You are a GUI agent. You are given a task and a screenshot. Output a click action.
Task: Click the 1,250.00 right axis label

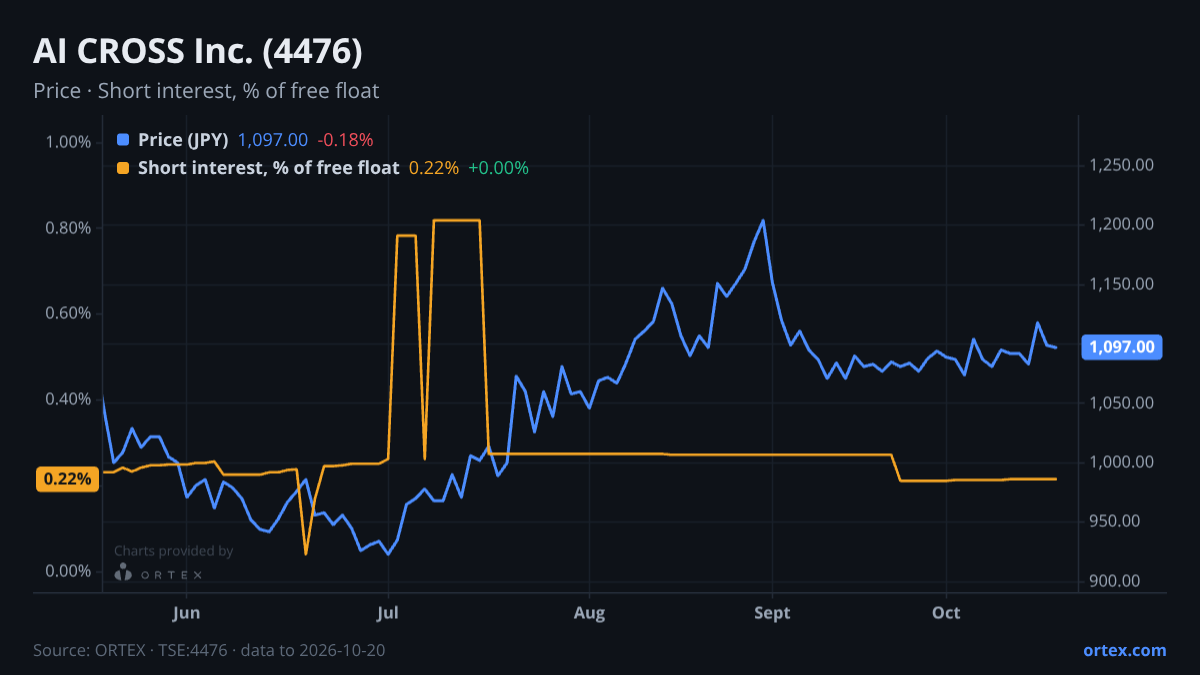click(x=1120, y=165)
